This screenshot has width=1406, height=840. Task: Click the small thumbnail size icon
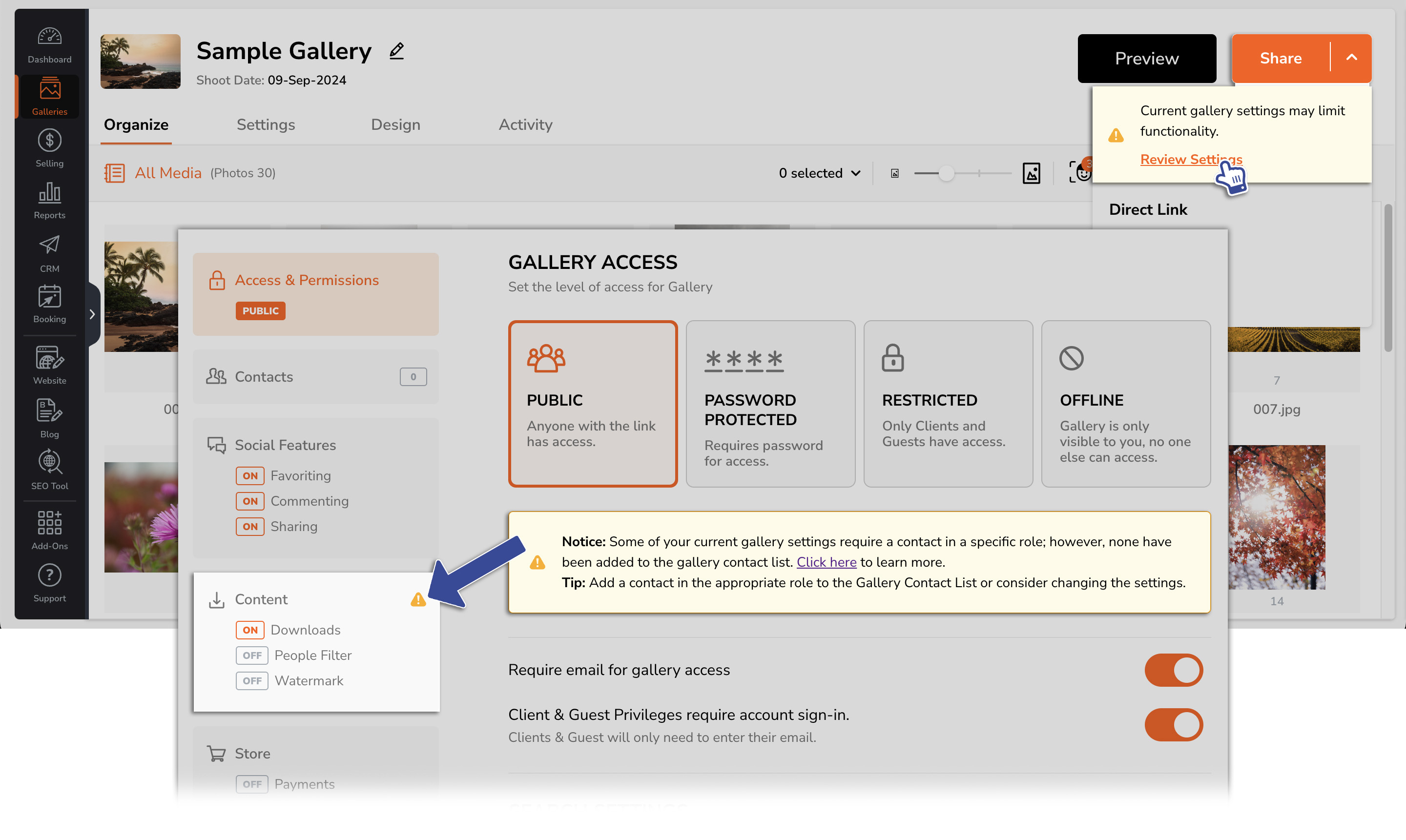tap(895, 173)
